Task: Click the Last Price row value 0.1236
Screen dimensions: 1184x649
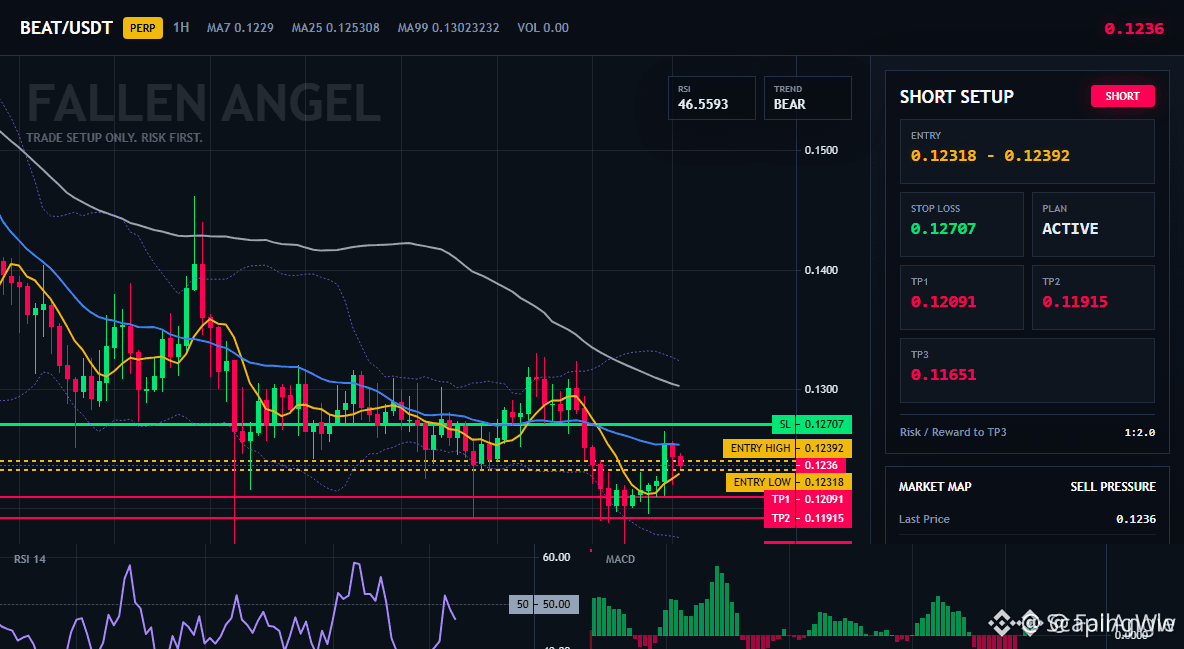Action: [1136, 519]
